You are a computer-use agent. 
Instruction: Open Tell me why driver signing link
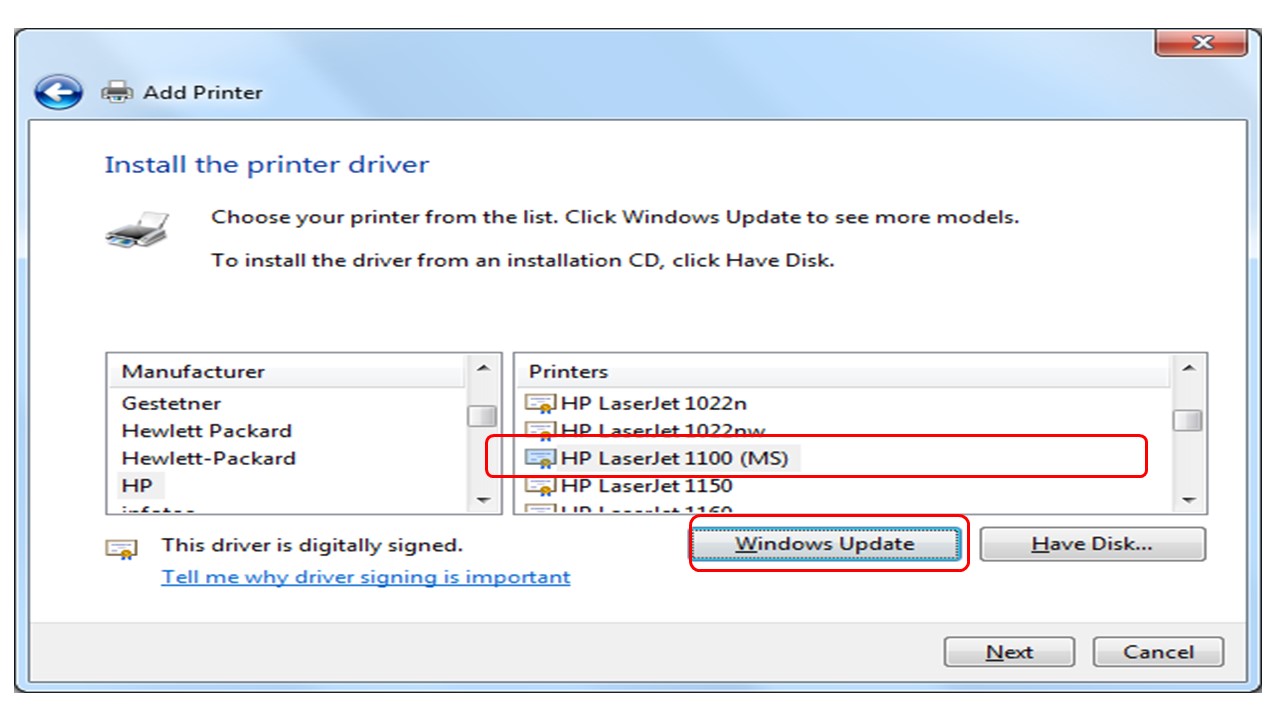tap(366, 577)
